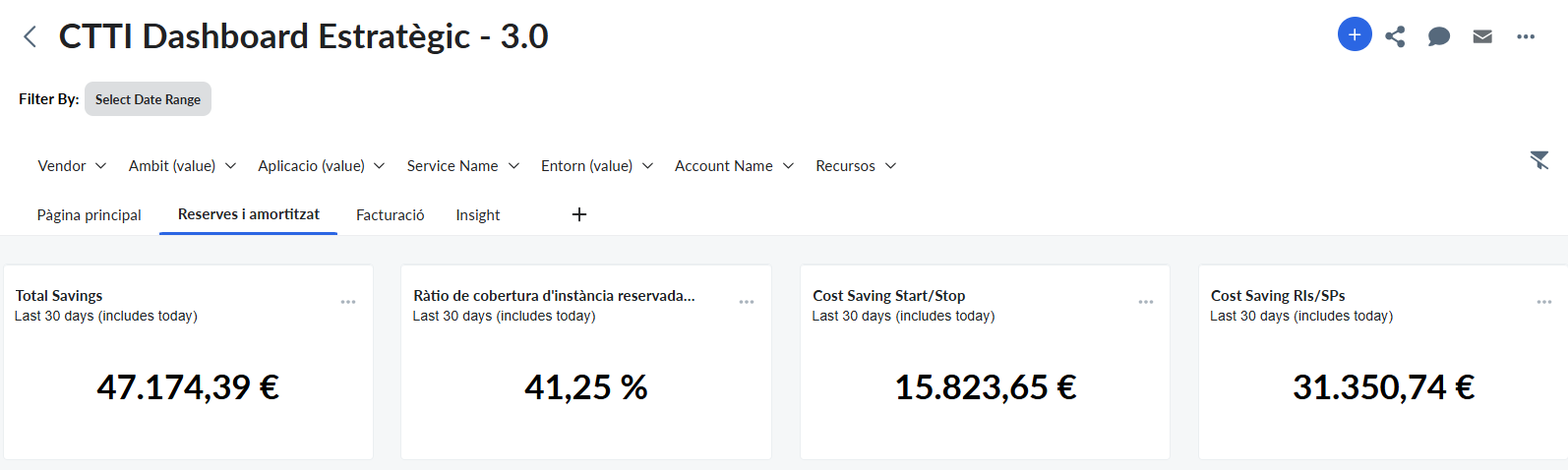Click the Filter By: label
This screenshot has width=1568, height=470.
pos(49,99)
